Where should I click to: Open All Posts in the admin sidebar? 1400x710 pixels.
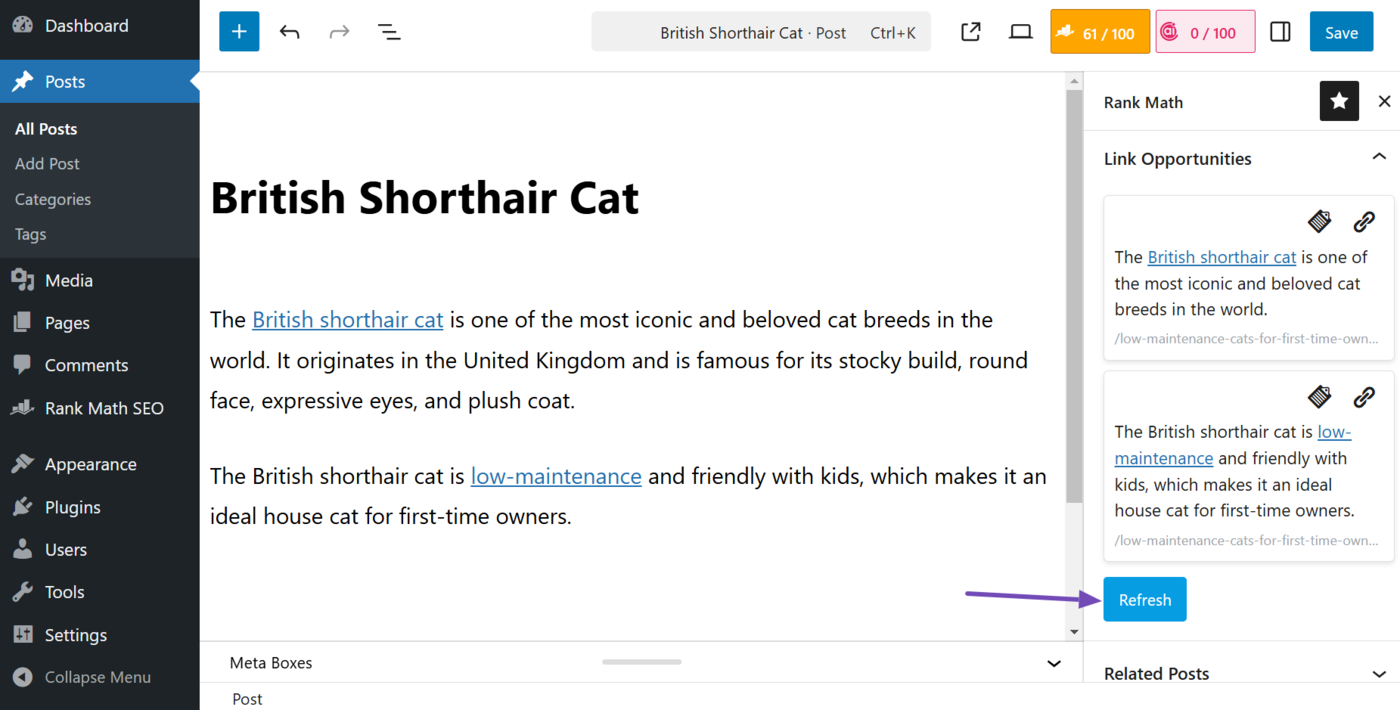tap(46, 128)
